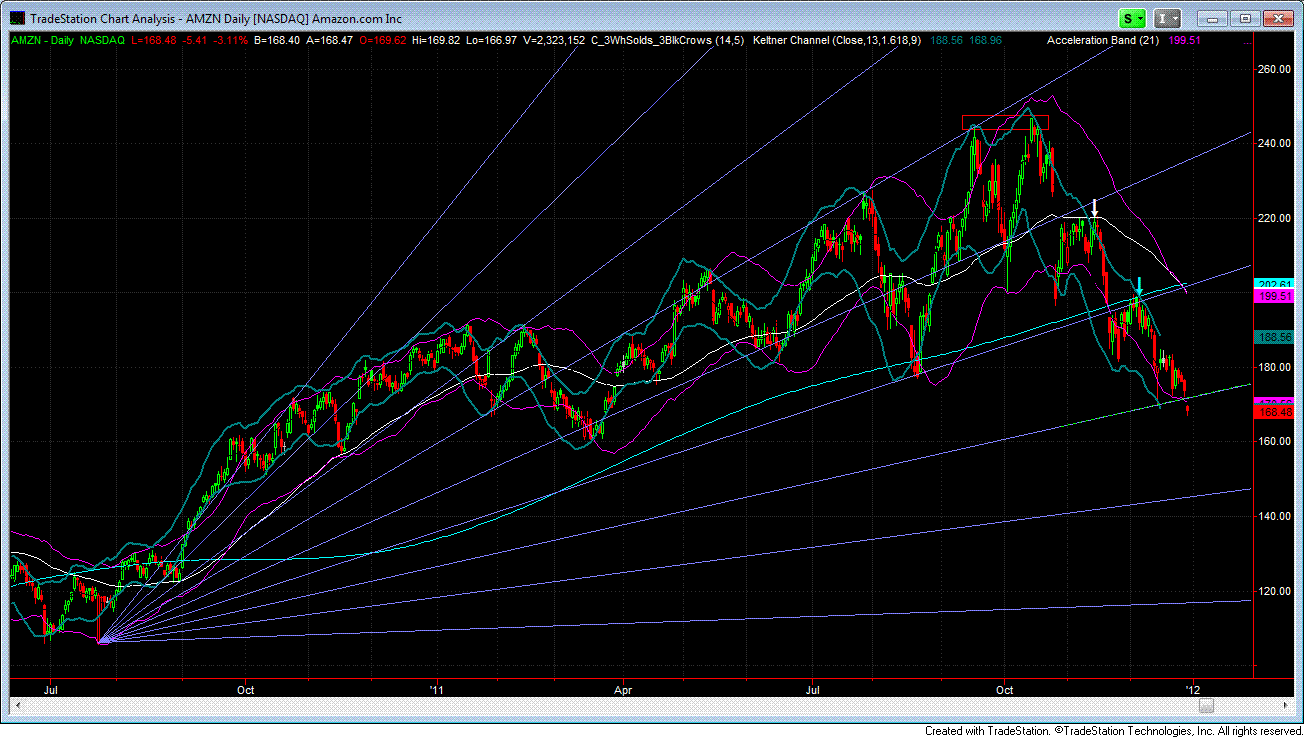Select the cyan down-arrow marker on the chart
This screenshot has width=1304, height=737.
pyautogui.click(x=1138, y=285)
